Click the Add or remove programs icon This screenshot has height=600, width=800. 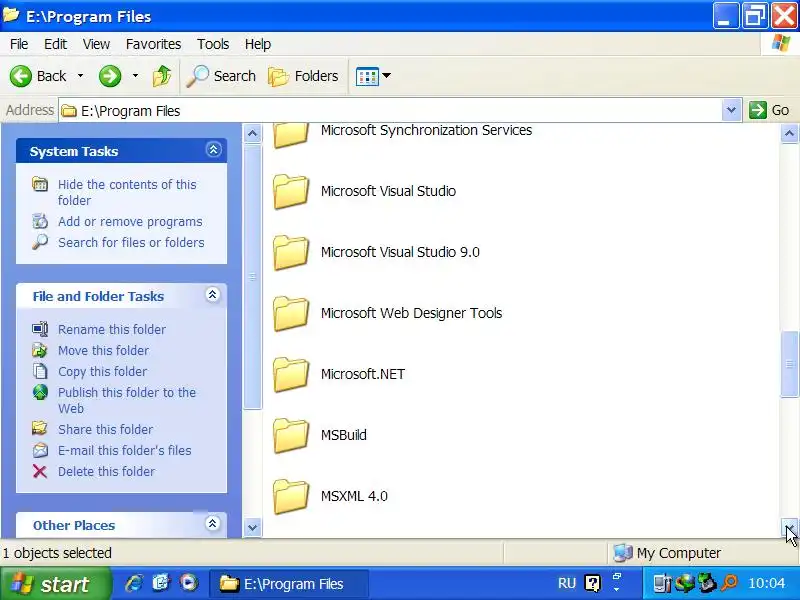point(40,221)
